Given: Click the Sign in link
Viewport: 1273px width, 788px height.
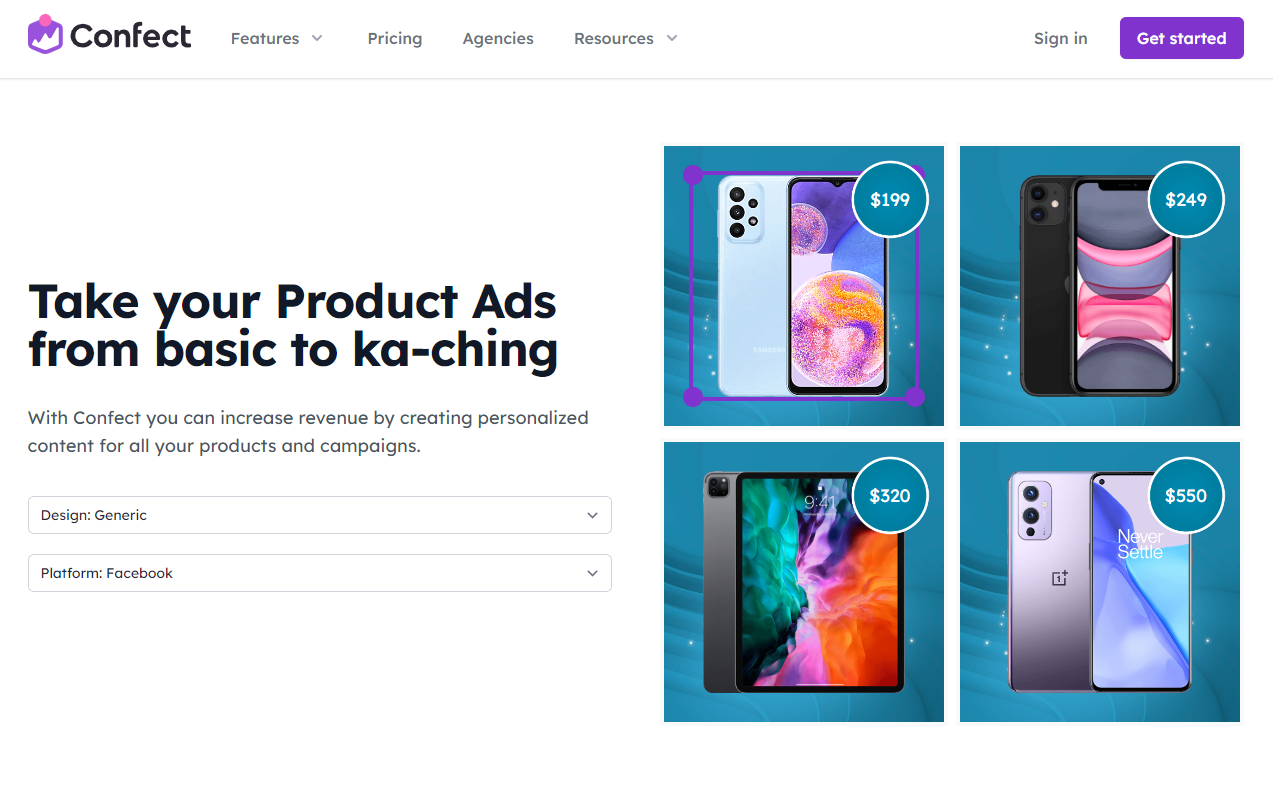Looking at the screenshot, I should [1061, 38].
